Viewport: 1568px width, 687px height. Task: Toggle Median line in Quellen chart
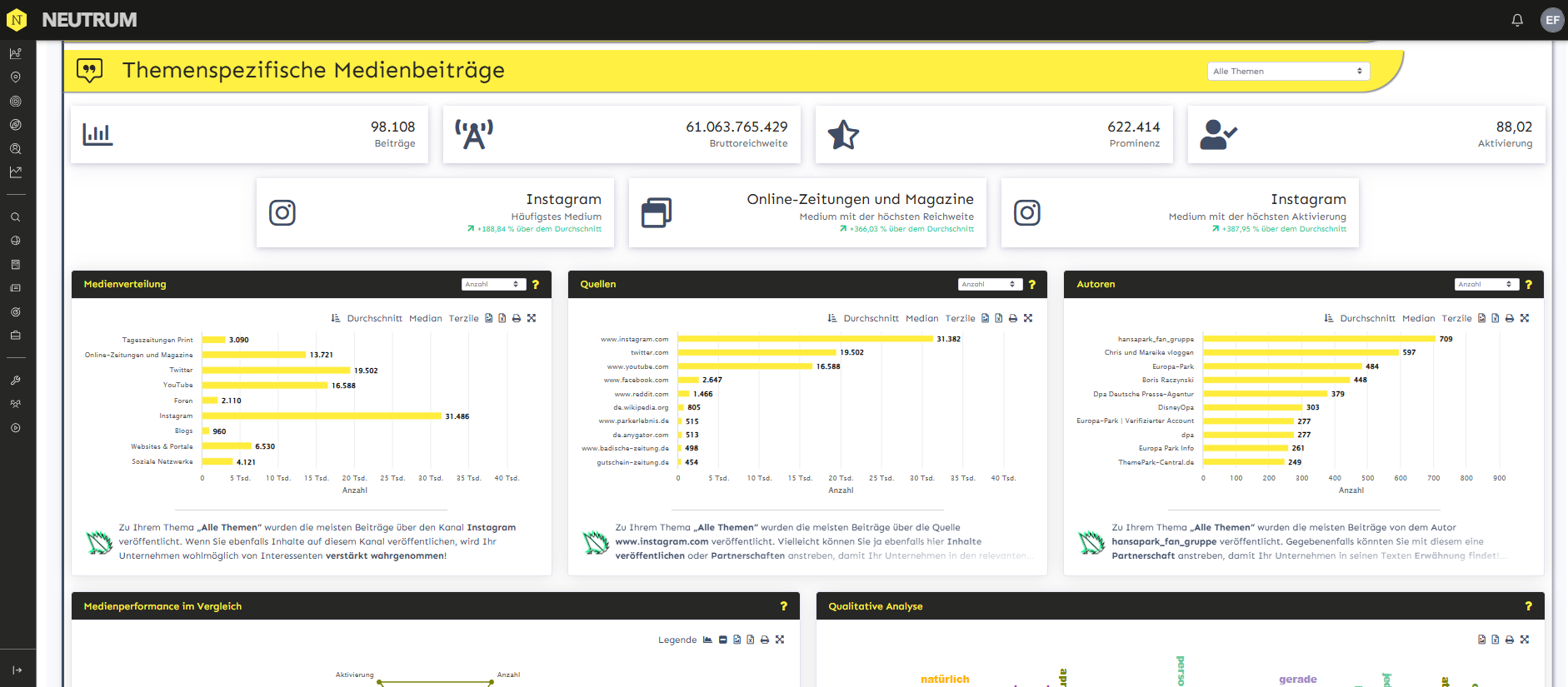pyautogui.click(x=921, y=318)
